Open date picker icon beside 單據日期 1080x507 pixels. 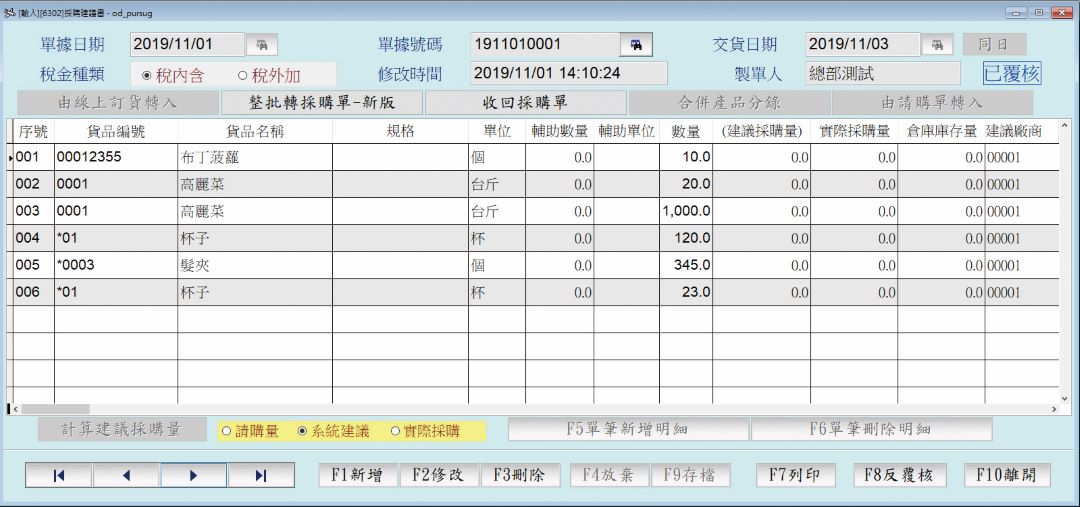point(262,45)
